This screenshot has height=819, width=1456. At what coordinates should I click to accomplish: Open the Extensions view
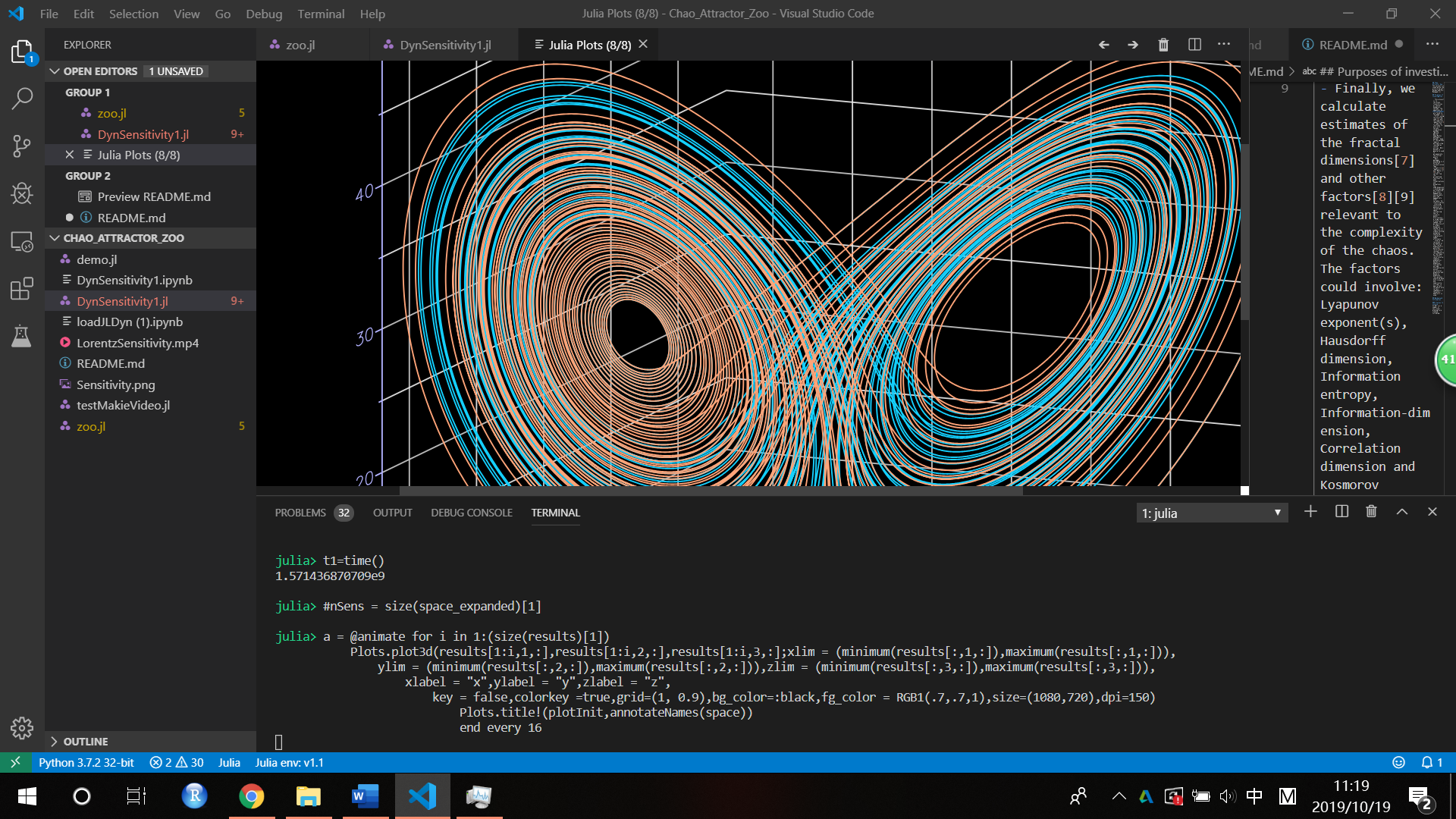click(22, 289)
